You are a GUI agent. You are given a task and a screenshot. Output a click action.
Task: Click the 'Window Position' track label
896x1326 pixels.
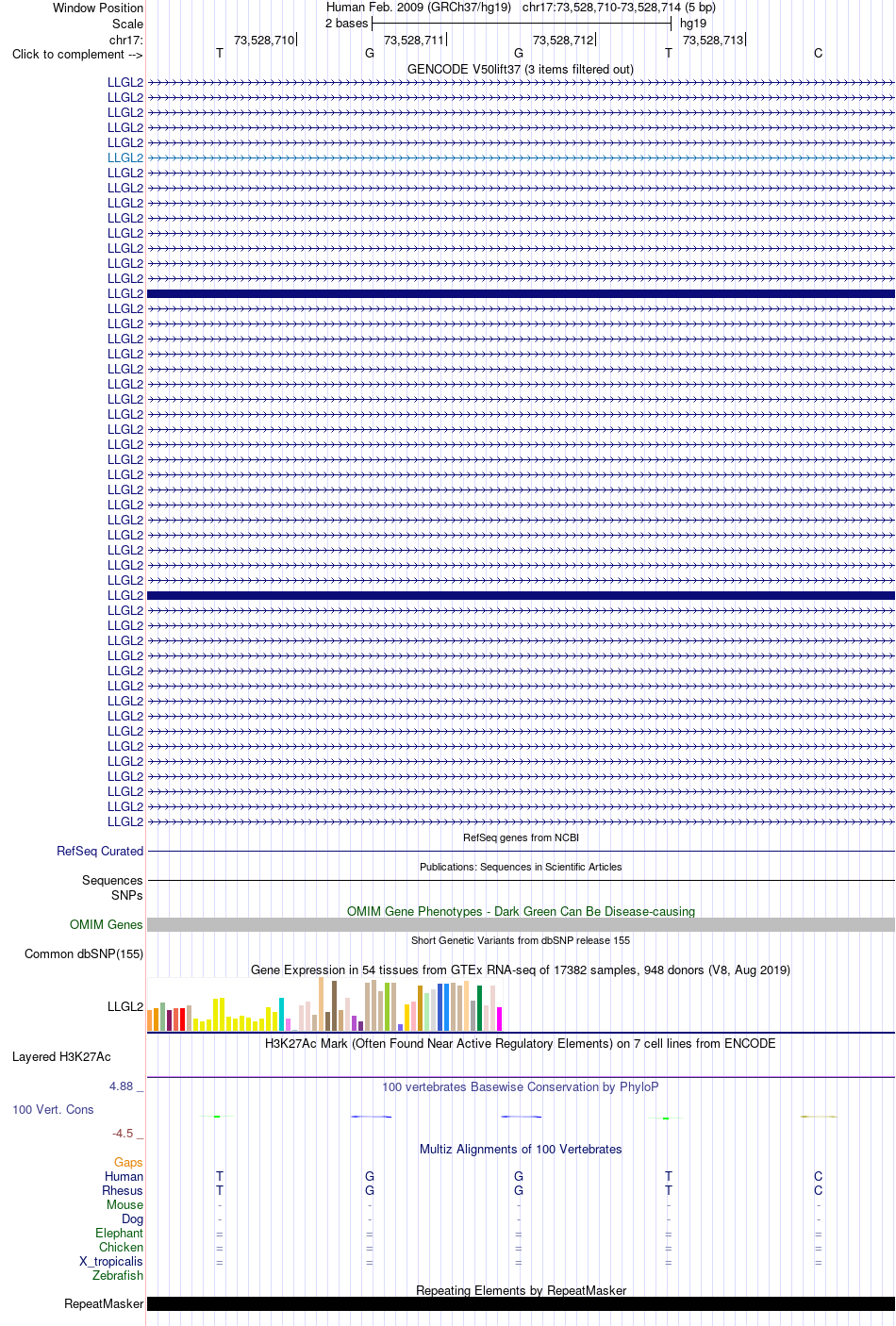(x=98, y=8)
